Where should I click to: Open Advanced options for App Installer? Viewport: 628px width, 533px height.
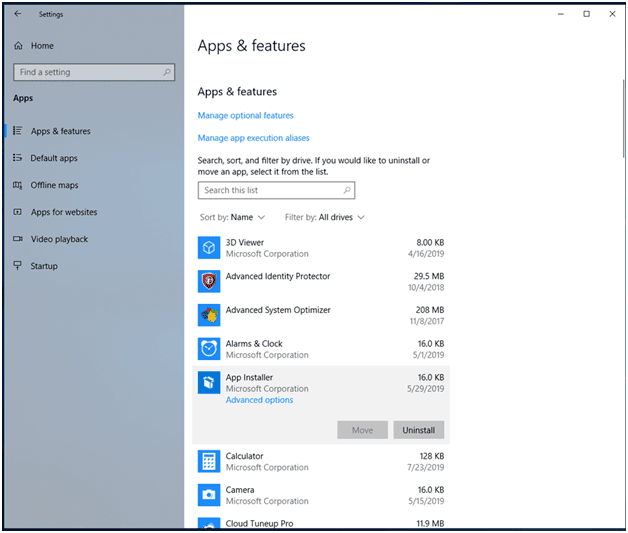(x=259, y=400)
